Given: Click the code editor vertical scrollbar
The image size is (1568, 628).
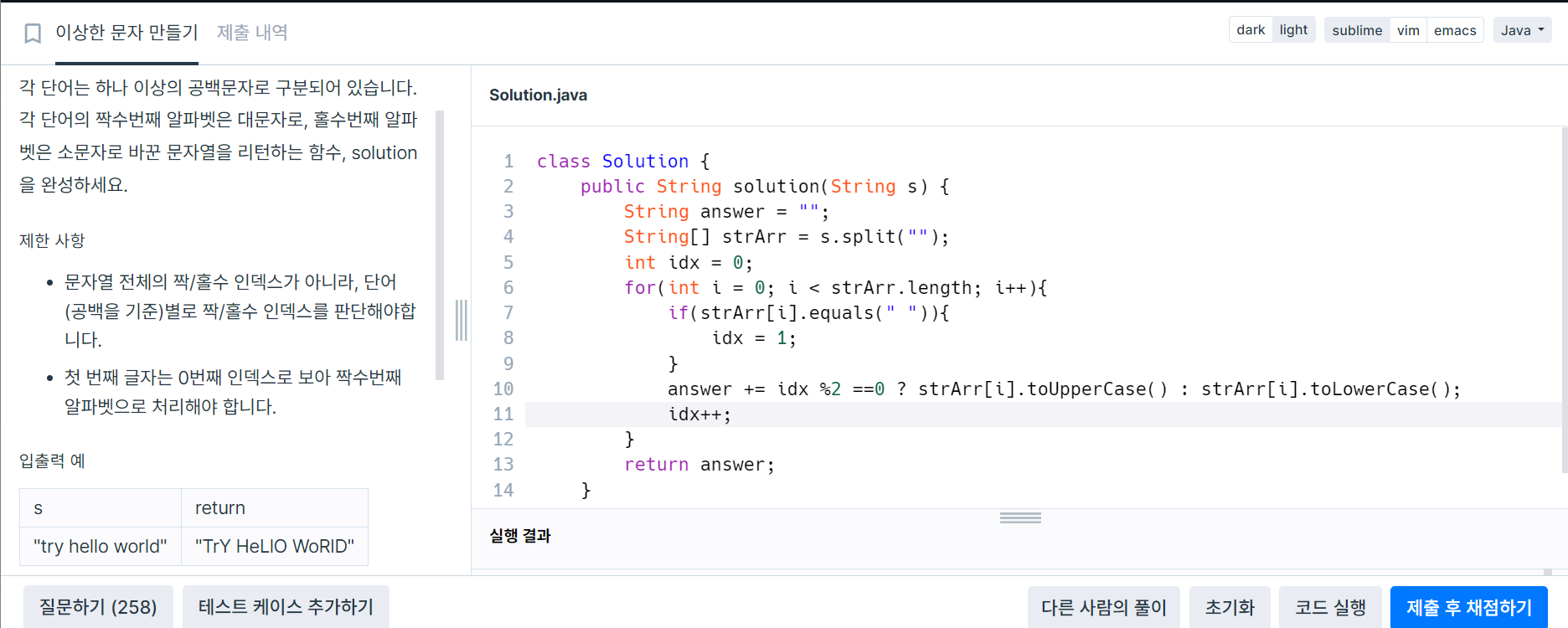Looking at the screenshot, I should pyautogui.click(x=1564, y=299).
